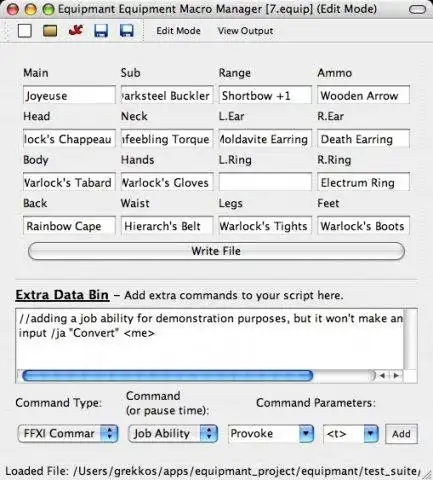Viewport: 433px width, 480px height.
Task: Click the horizontal scrollbar thumb in Extra Data Bin
Action: pyautogui.click(x=167, y=376)
